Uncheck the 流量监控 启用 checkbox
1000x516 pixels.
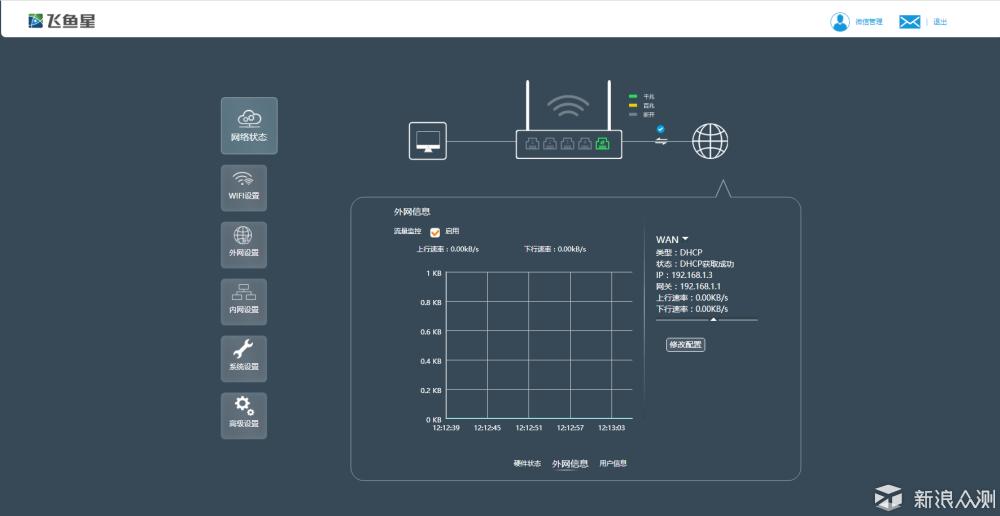[435, 232]
